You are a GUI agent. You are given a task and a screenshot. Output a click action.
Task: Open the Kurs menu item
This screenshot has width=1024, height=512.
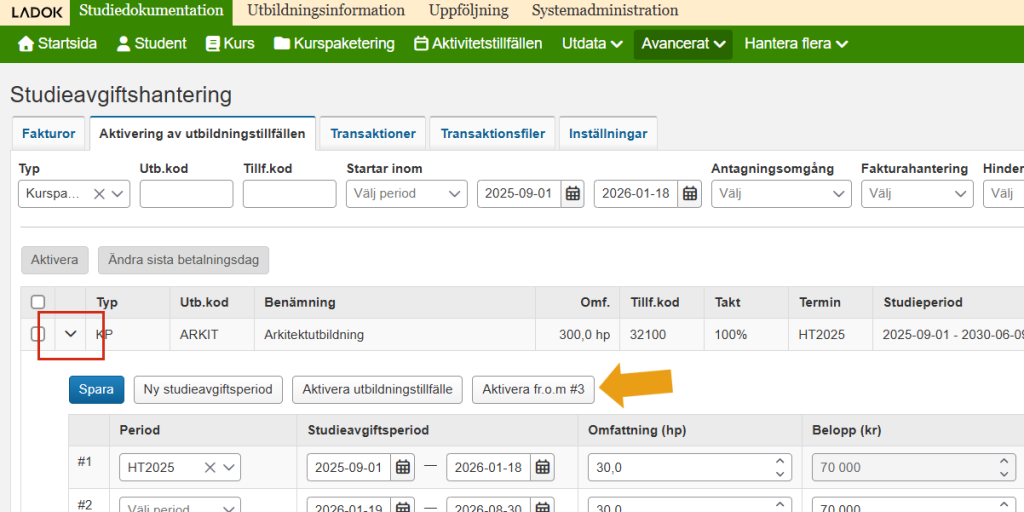coord(230,44)
